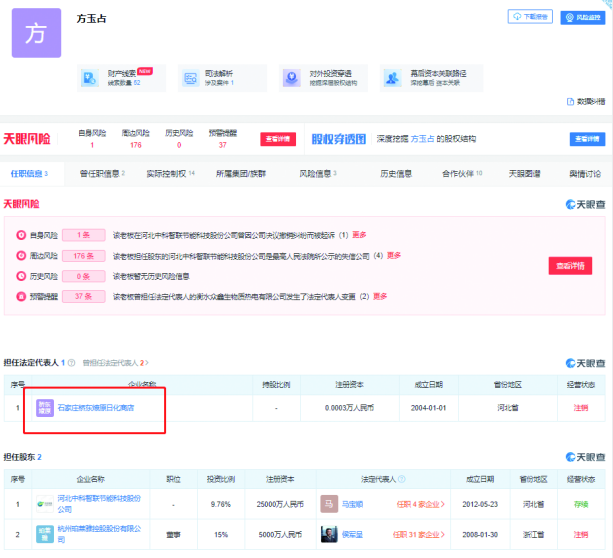Switch to 所属集团/族群 tab
The width and height of the screenshot is (613, 558).
click(241, 174)
